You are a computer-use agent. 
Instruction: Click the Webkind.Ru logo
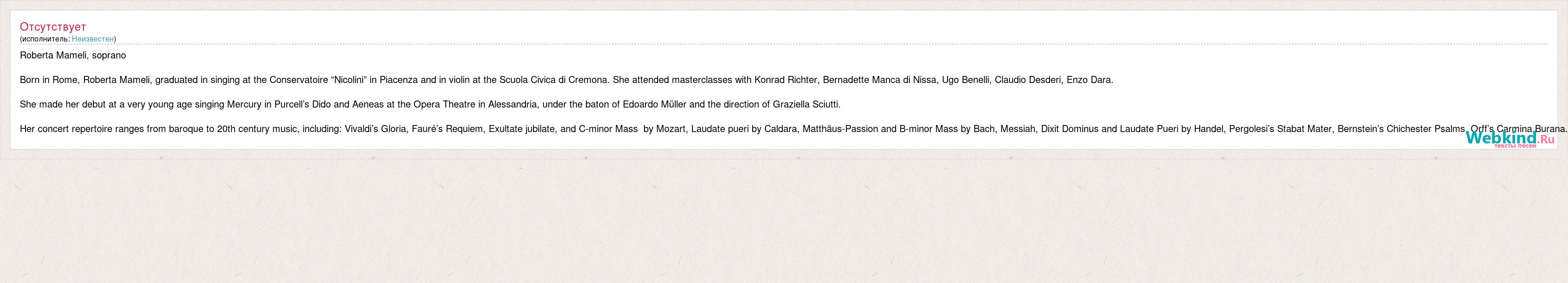(x=1510, y=139)
